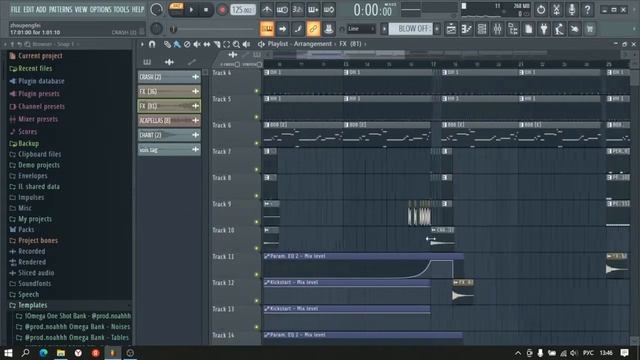Open playlist options arrow menu
The image size is (640, 360).
pos(142,44)
